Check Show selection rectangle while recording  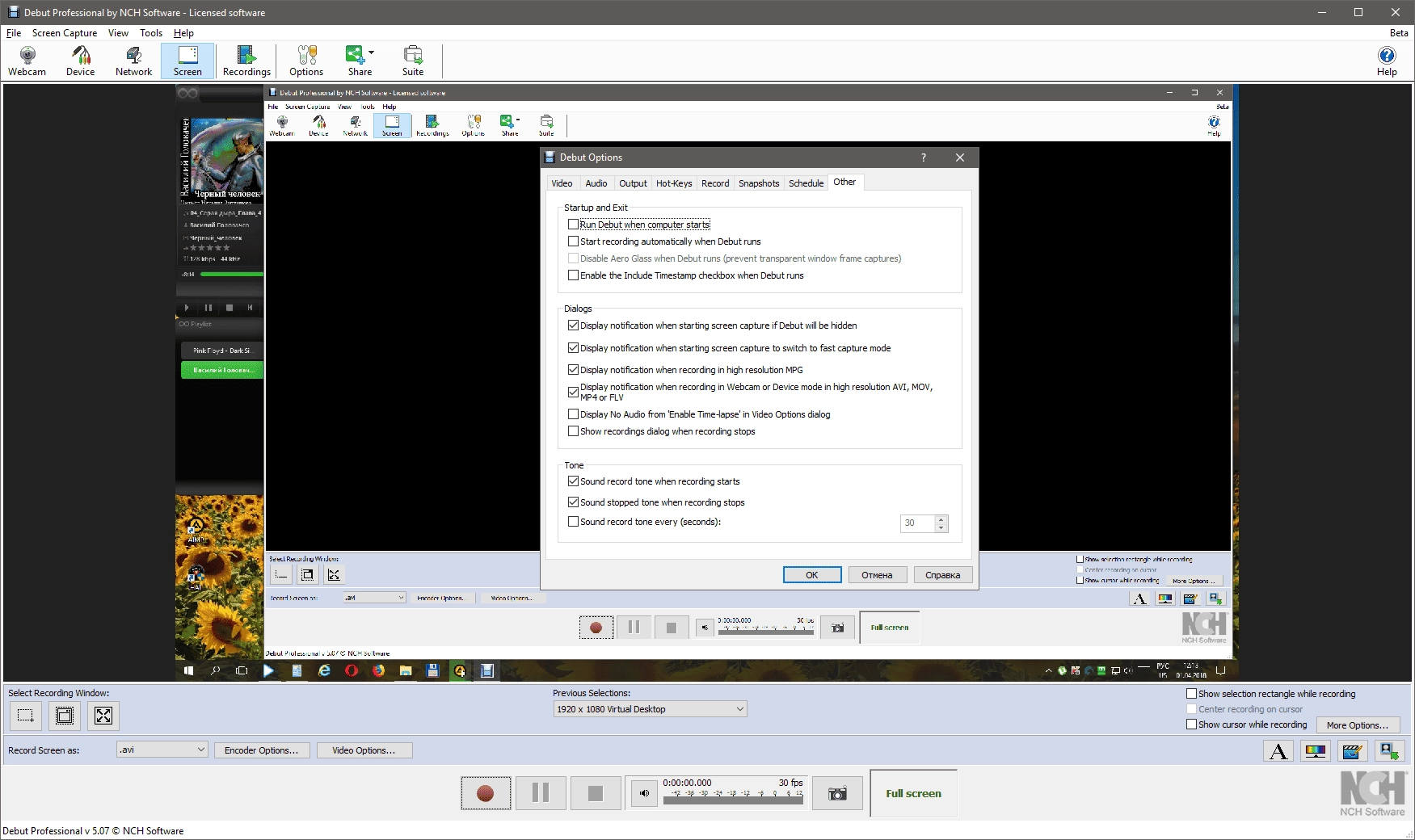pos(1191,694)
